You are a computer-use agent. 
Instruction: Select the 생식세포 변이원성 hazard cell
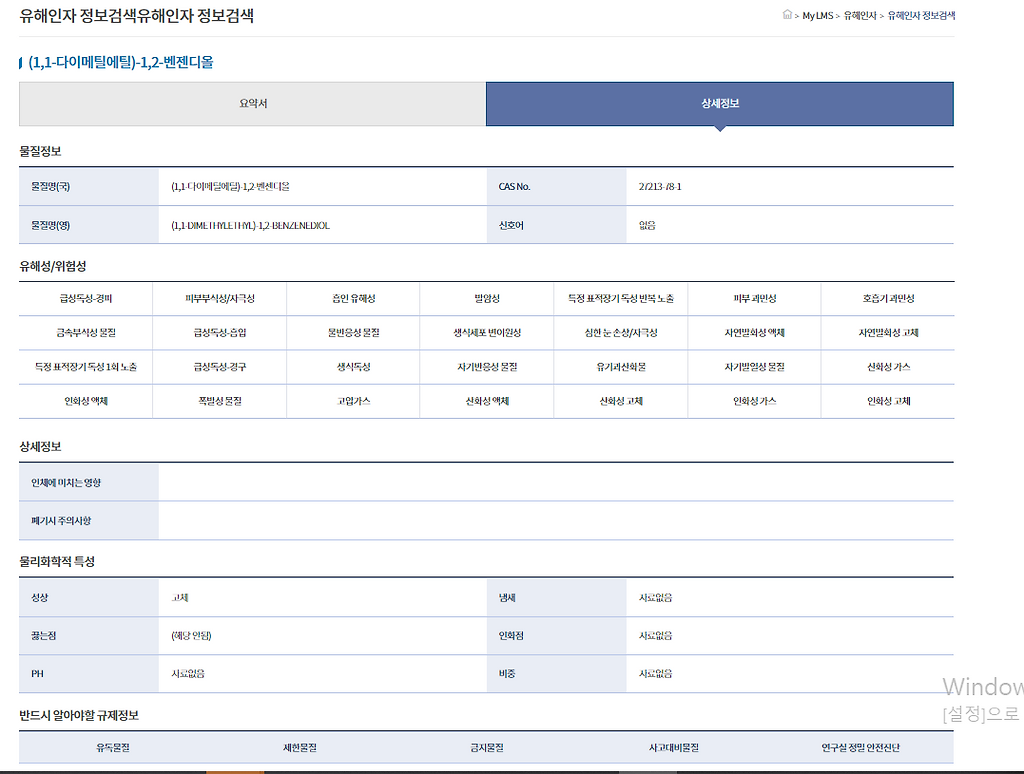pyautogui.click(x=487, y=332)
